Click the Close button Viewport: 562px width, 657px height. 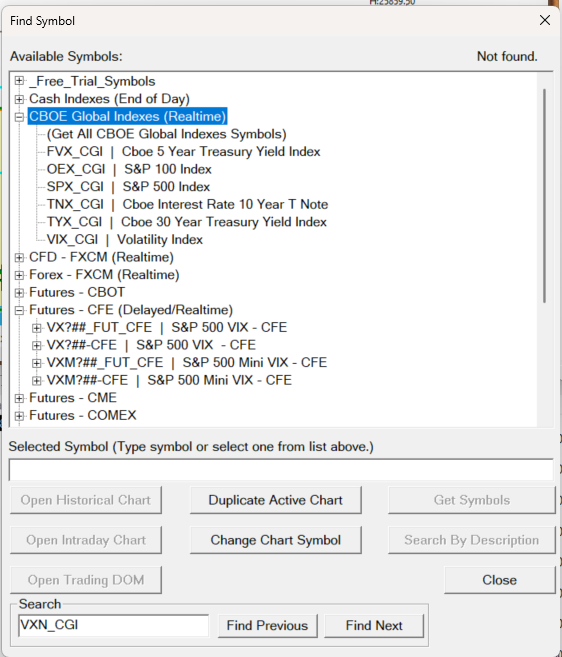[x=500, y=580]
